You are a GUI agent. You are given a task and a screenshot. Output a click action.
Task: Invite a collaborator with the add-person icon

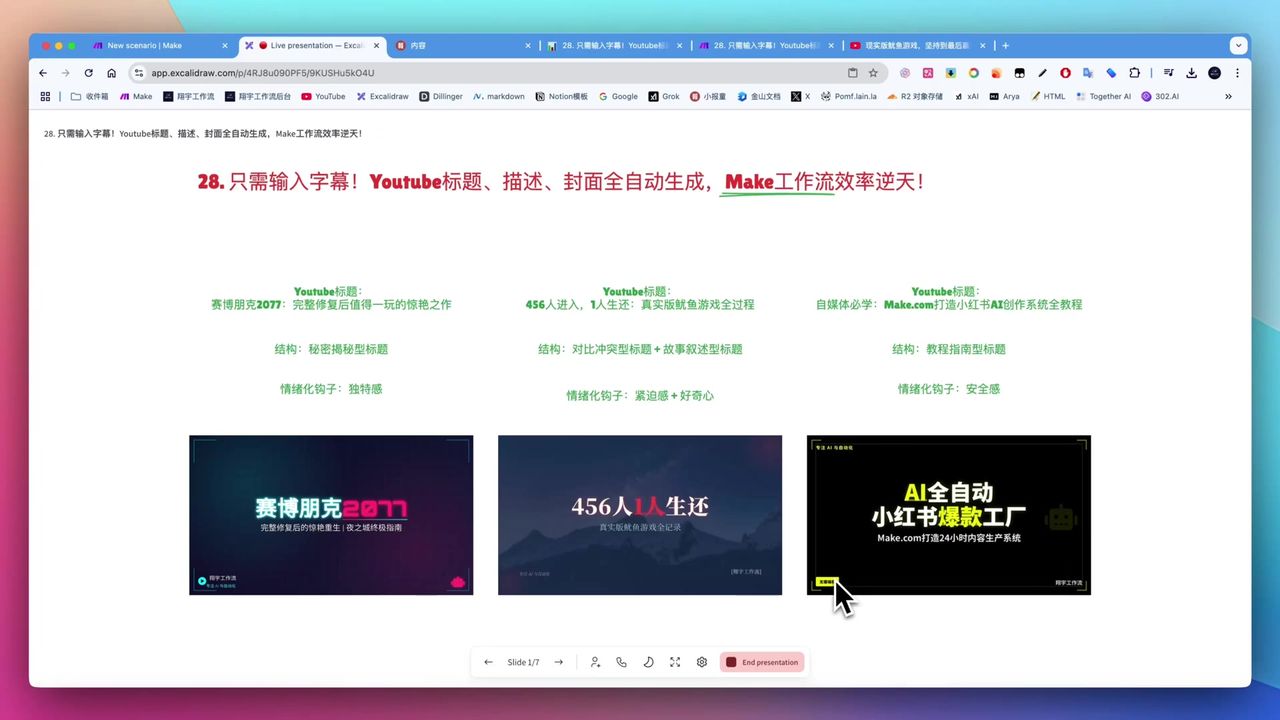[x=595, y=662]
